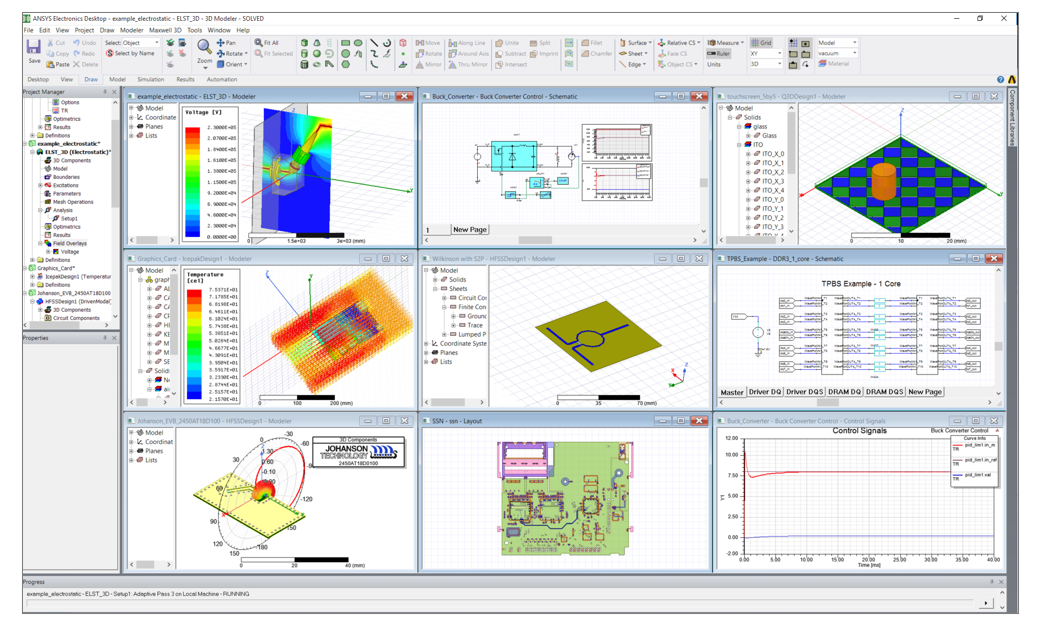The width and height of the screenshot is (1043, 632).
Task: Click the Progress panel right arrow
Action: point(986,603)
